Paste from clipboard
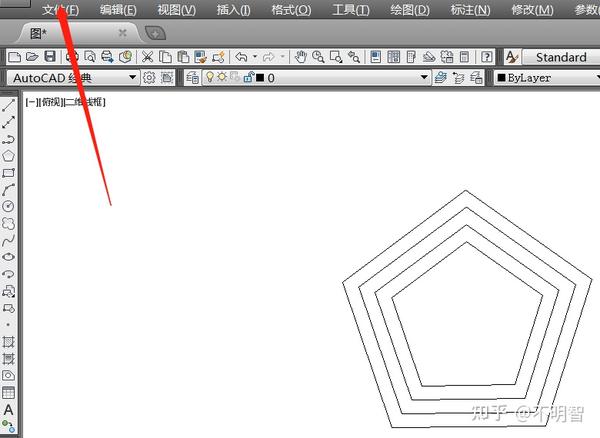 click(x=183, y=57)
